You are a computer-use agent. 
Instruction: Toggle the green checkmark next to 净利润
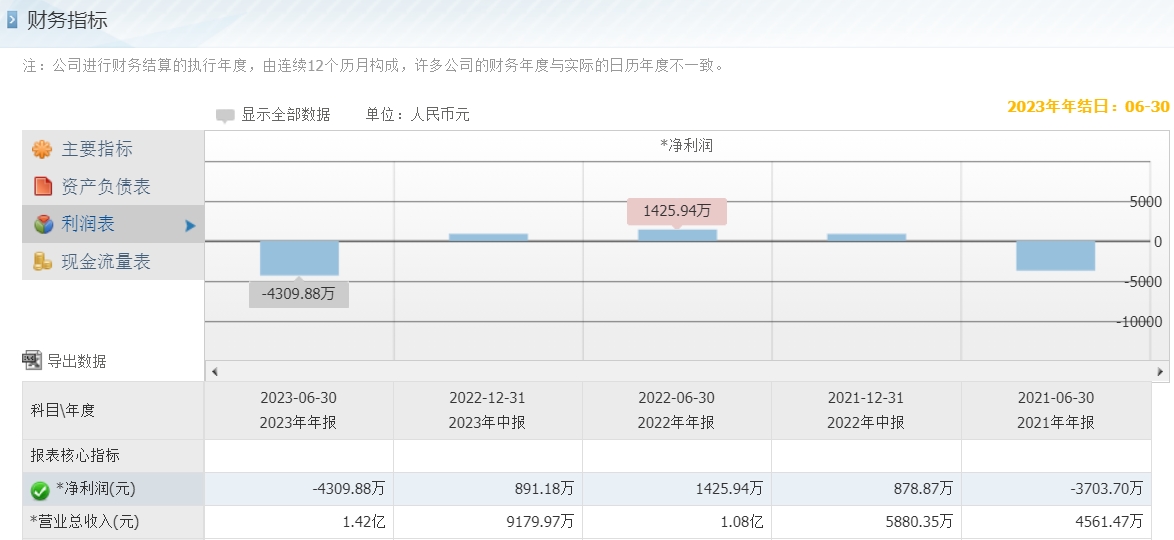point(40,491)
